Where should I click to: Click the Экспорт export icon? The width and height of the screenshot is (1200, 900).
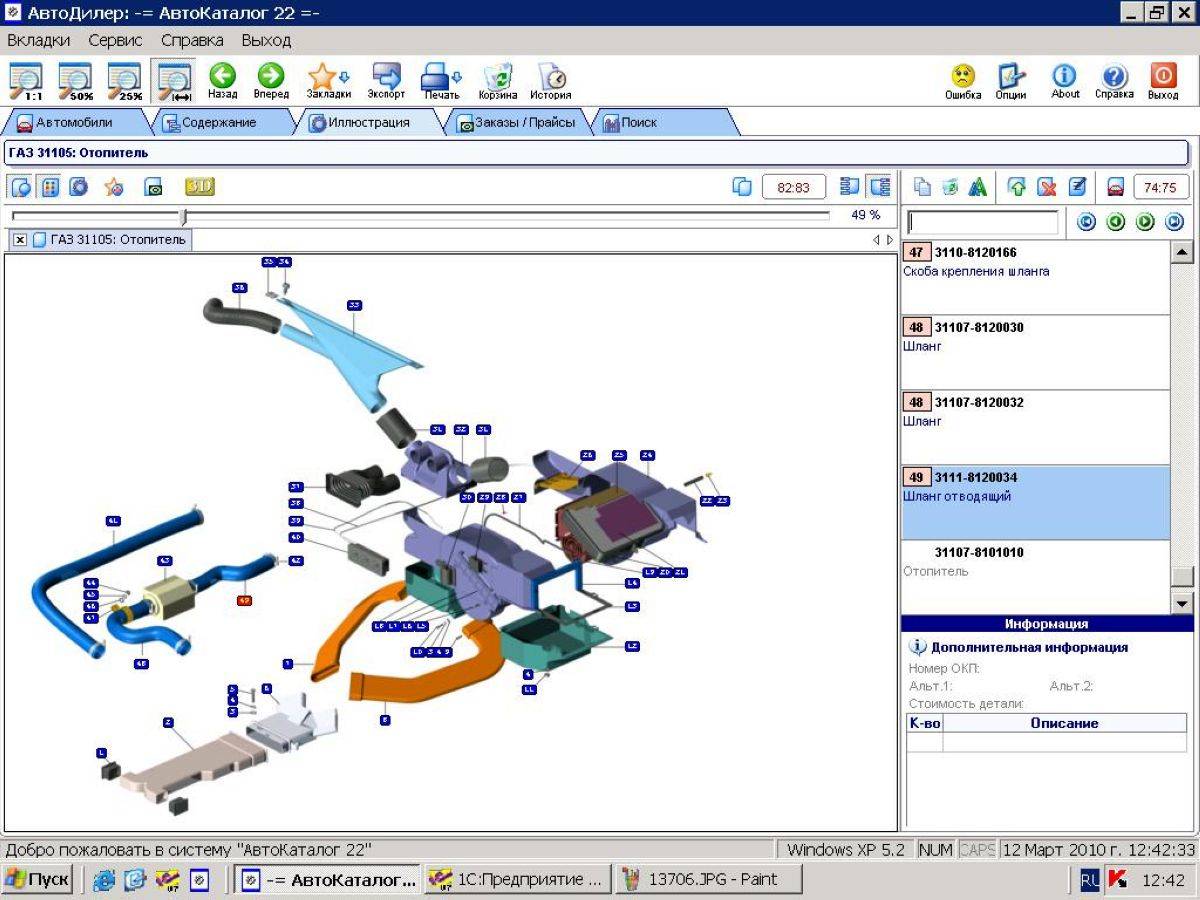(x=386, y=80)
